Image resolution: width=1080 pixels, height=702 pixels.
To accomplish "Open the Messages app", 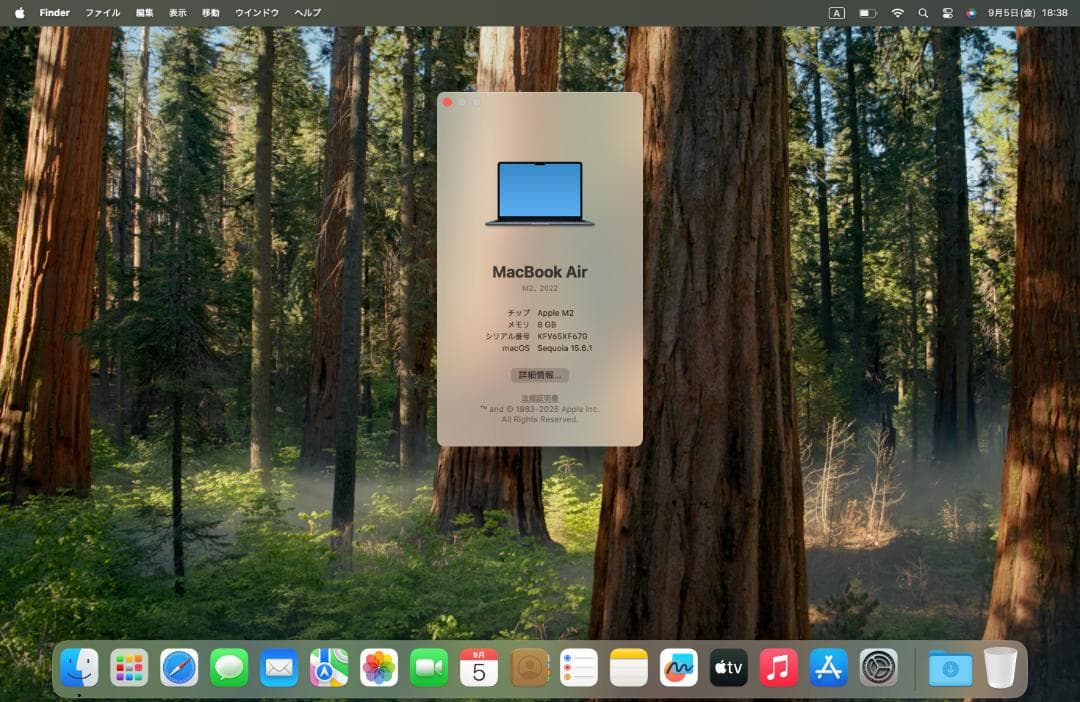I will 229,666.
